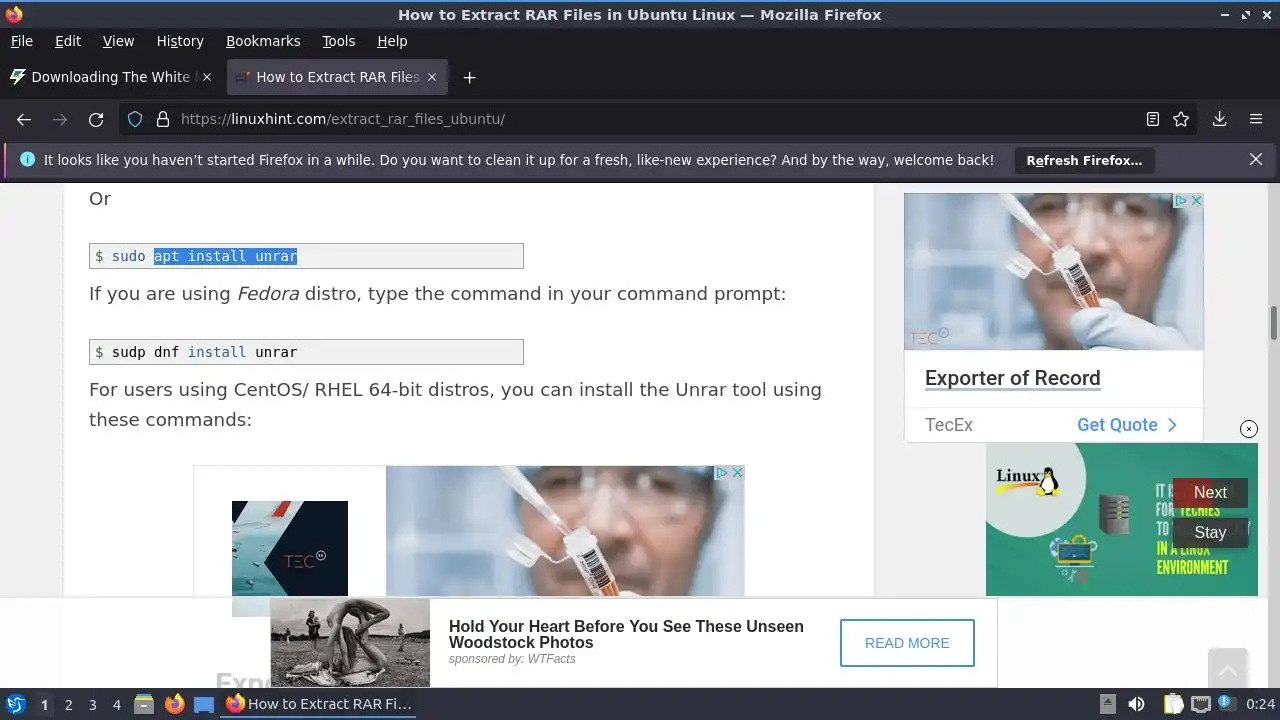This screenshot has width=1280, height=720.
Task: Click the sudp dnf install unrar code box
Action: [306, 352]
